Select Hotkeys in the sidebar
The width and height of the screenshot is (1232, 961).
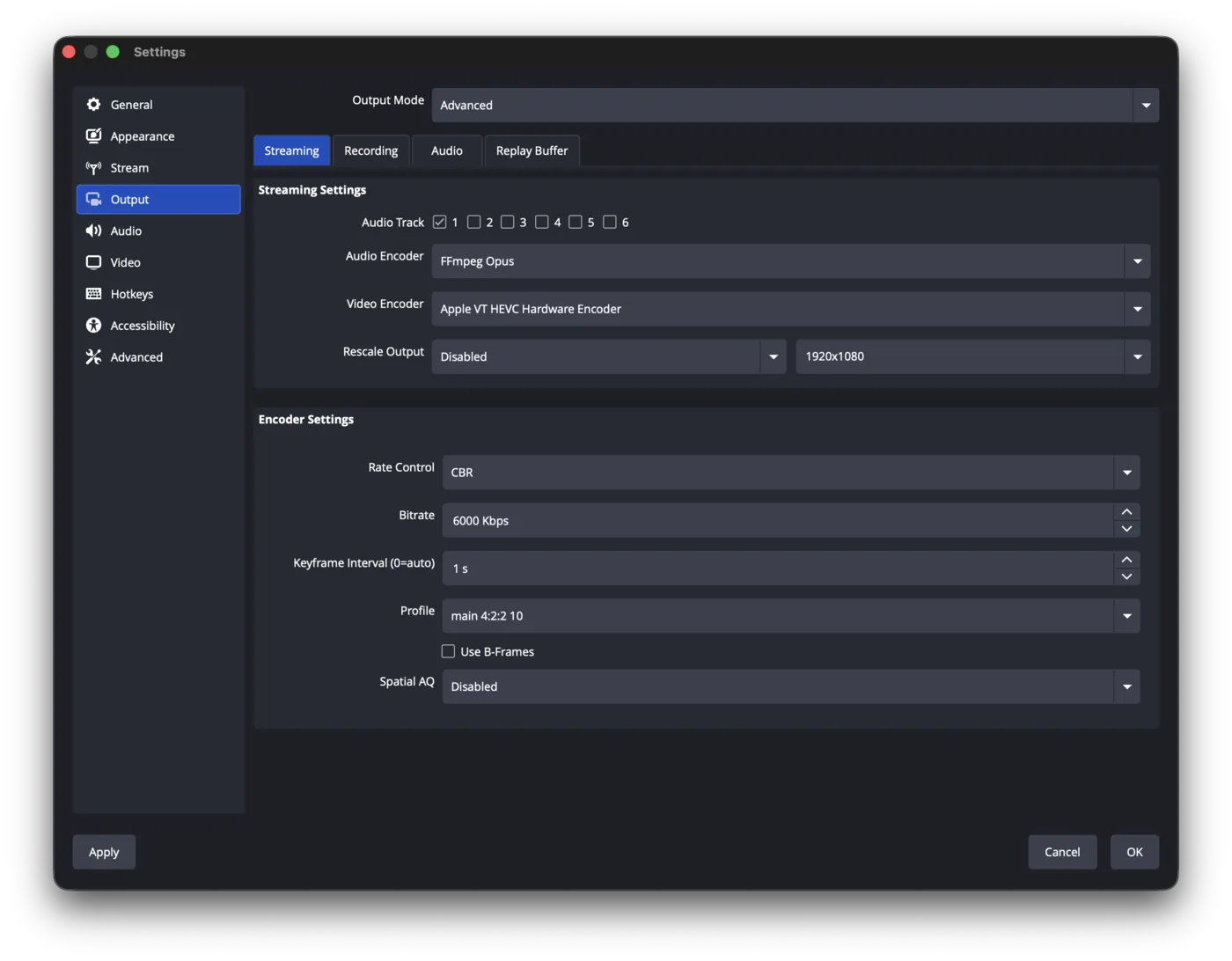[158, 294]
